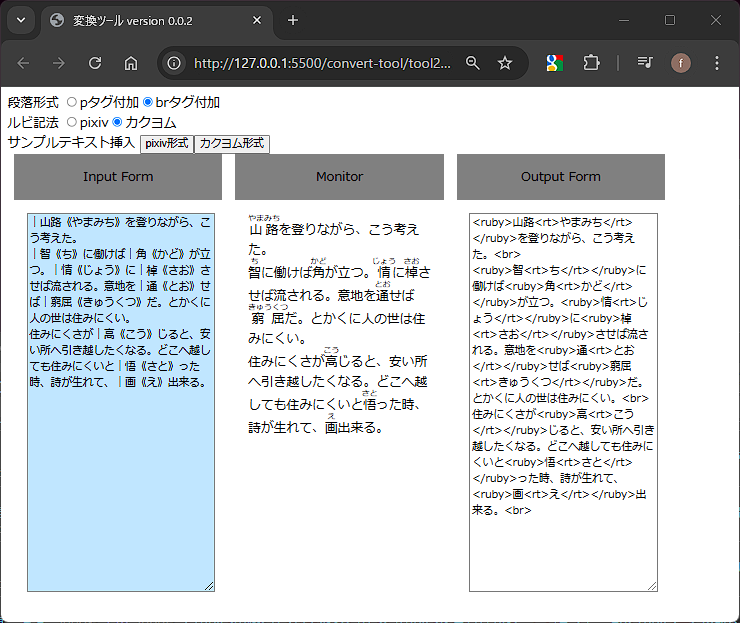Image resolution: width=740 pixels, height=623 pixels.
Task: Click the Monitor header
Action: click(339, 177)
